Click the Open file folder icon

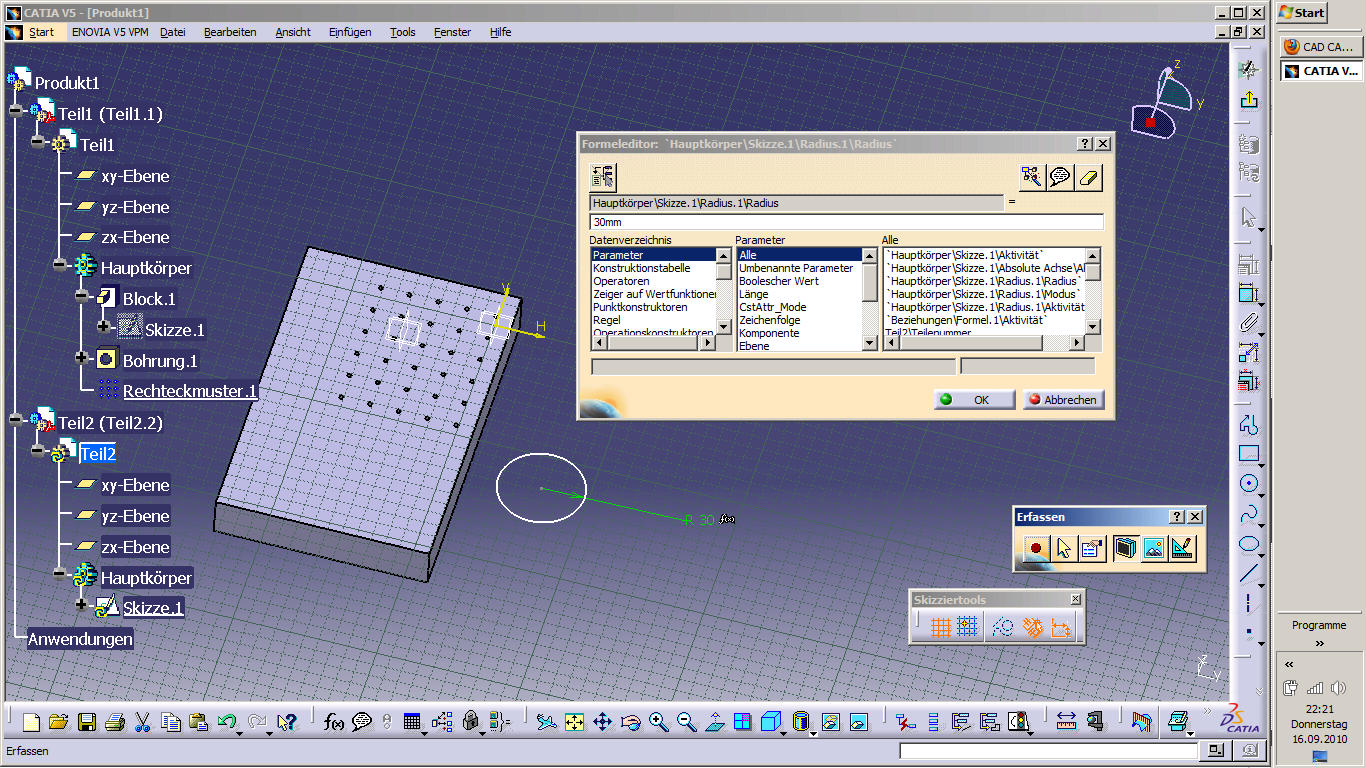(58, 721)
